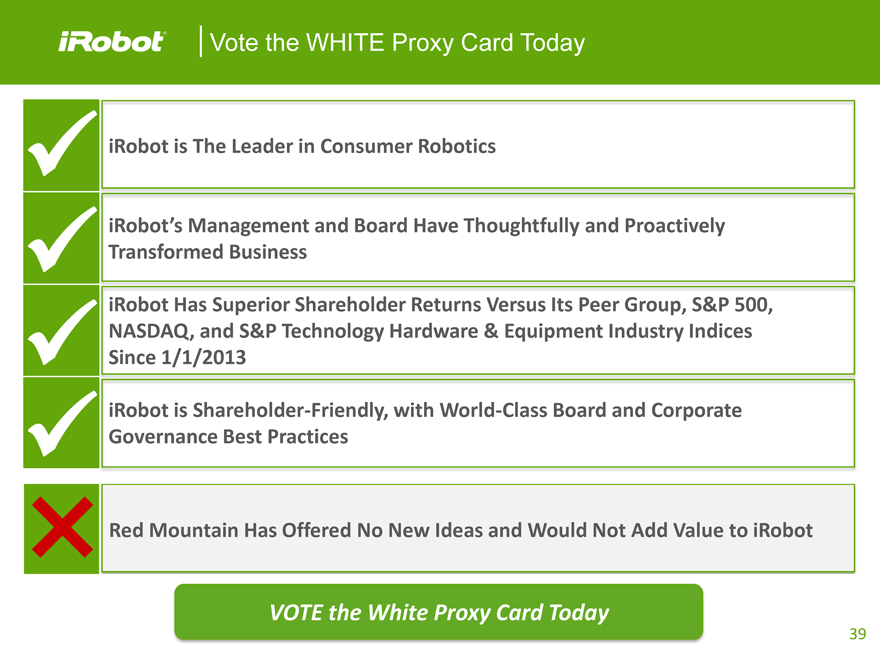The height and width of the screenshot is (660, 880).
Task: Click the NASDAQ word in third statement
Action: [150, 331]
